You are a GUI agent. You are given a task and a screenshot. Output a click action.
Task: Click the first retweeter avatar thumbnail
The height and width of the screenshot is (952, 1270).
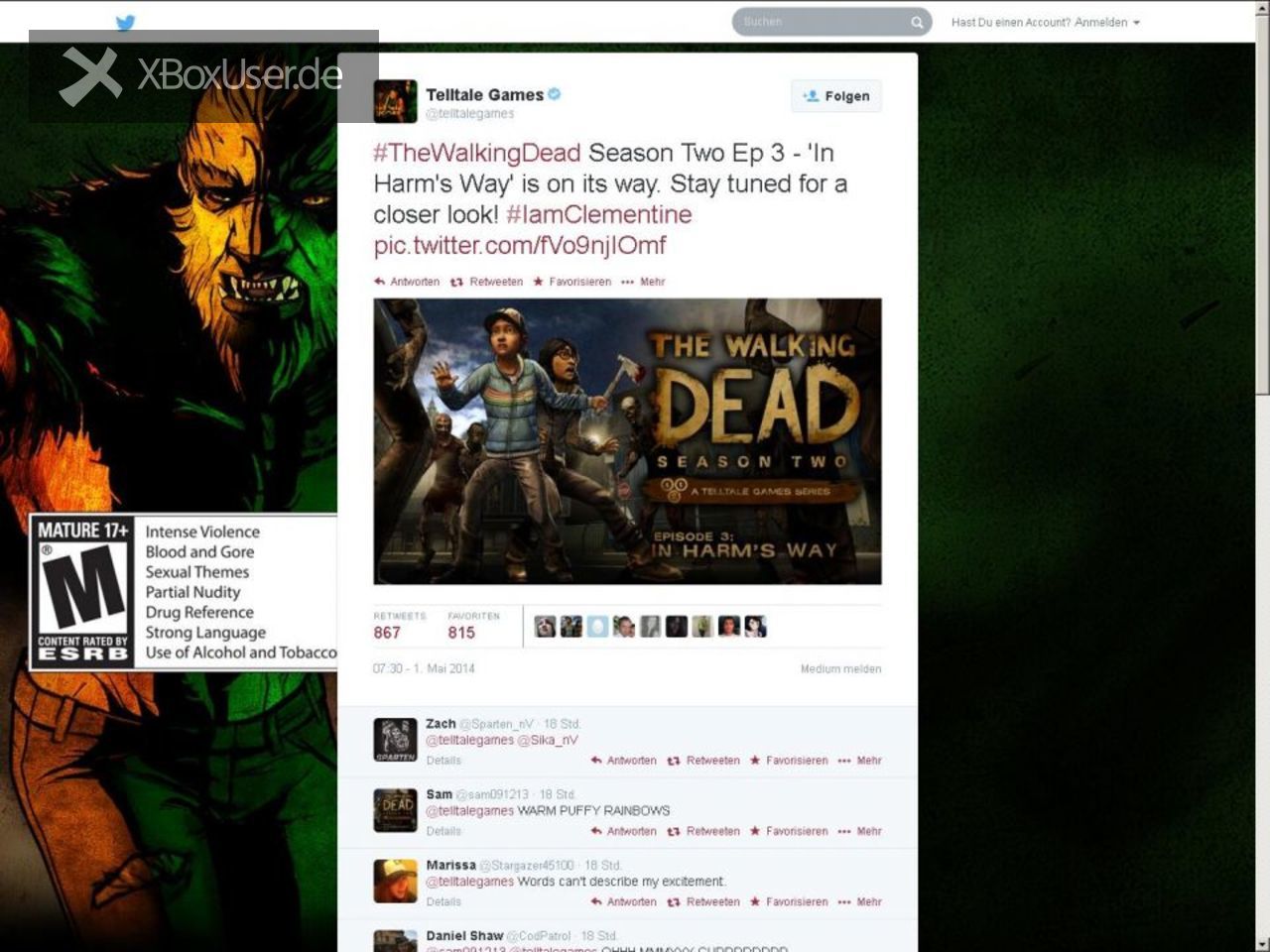[545, 627]
